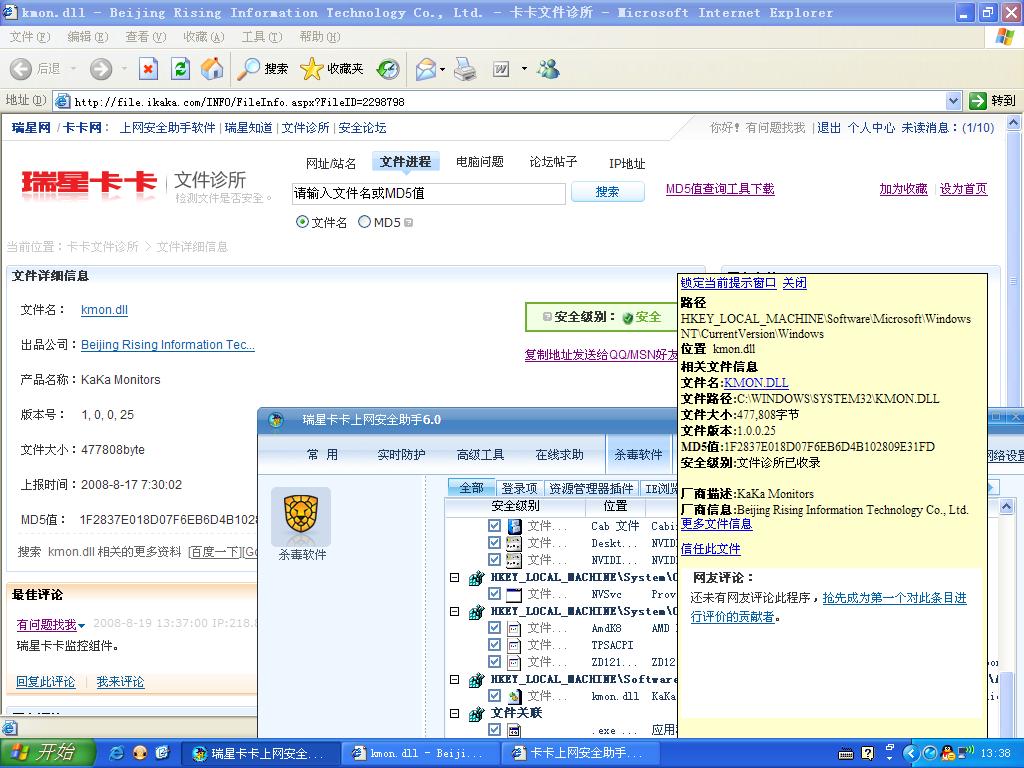
Task: Collapse the 文件关联 tree group
Action: pos(454,713)
